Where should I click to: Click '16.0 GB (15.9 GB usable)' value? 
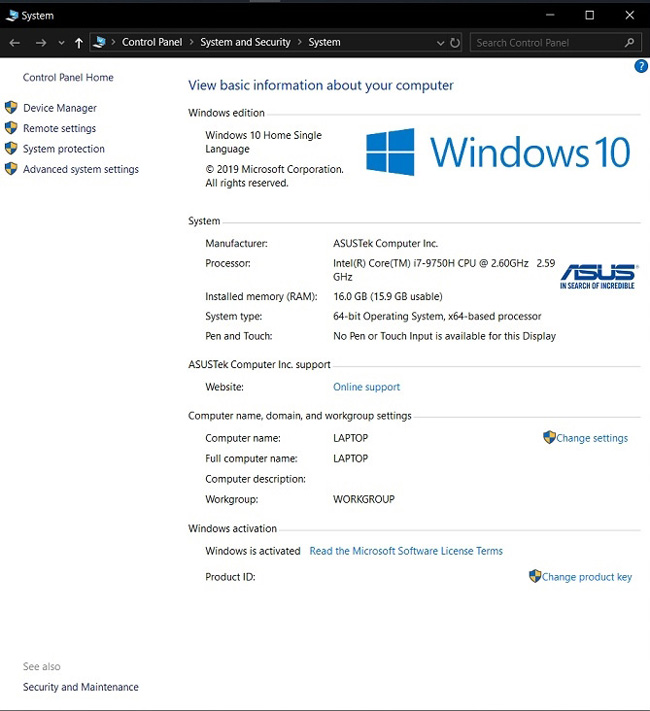[x=388, y=297]
